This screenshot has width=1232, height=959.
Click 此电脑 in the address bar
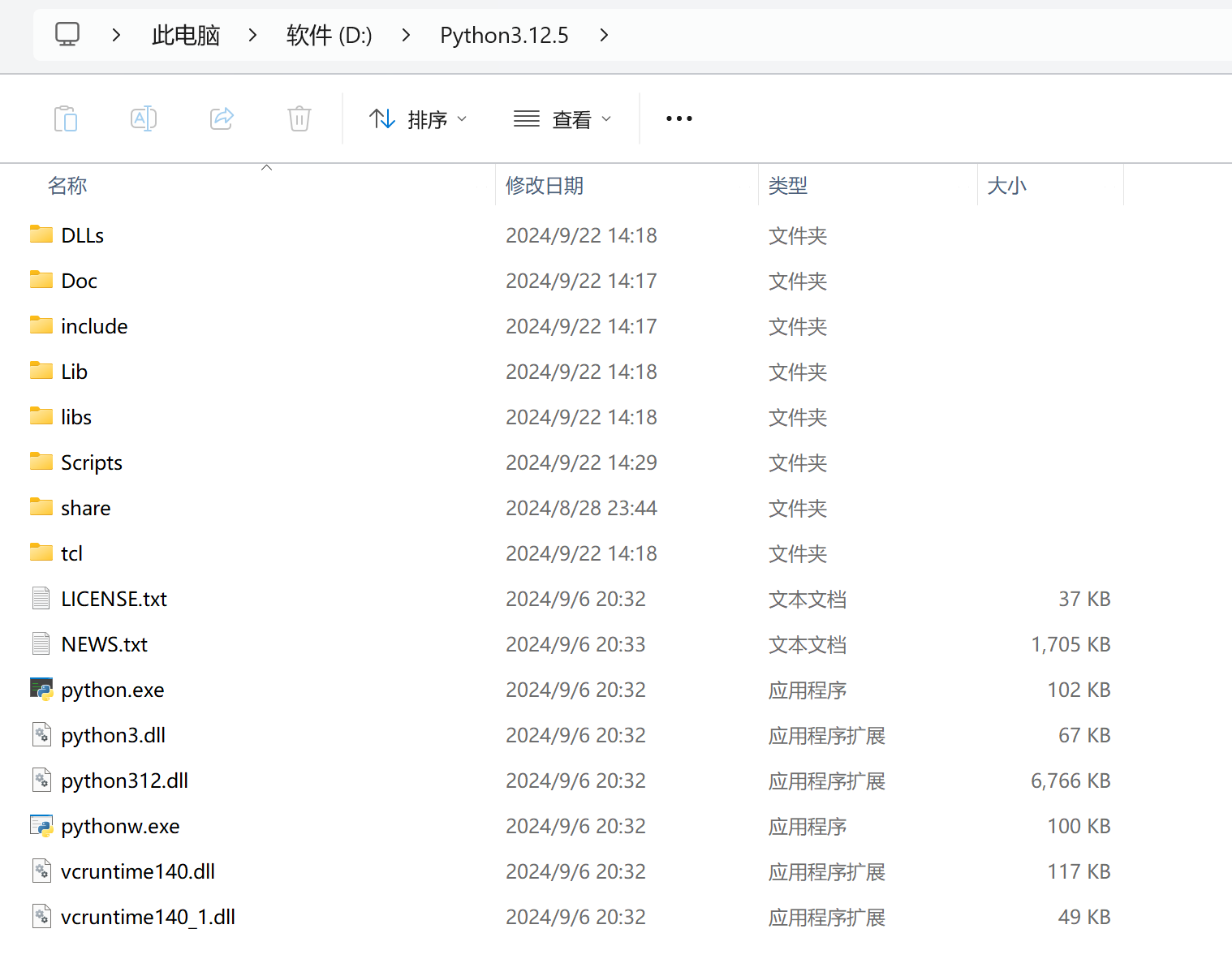tap(185, 35)
